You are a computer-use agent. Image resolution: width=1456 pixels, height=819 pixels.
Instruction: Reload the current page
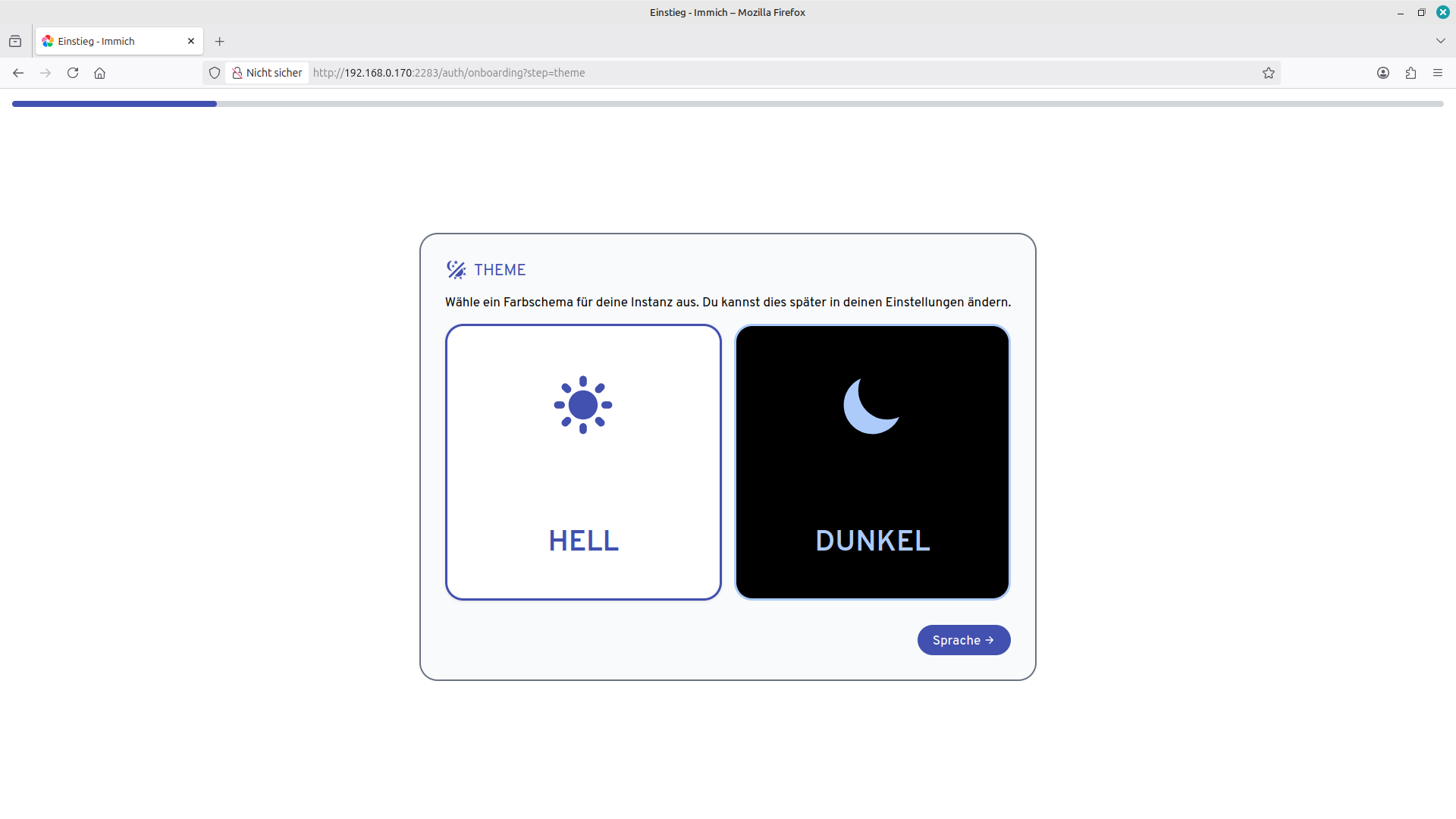coord(73,73)
